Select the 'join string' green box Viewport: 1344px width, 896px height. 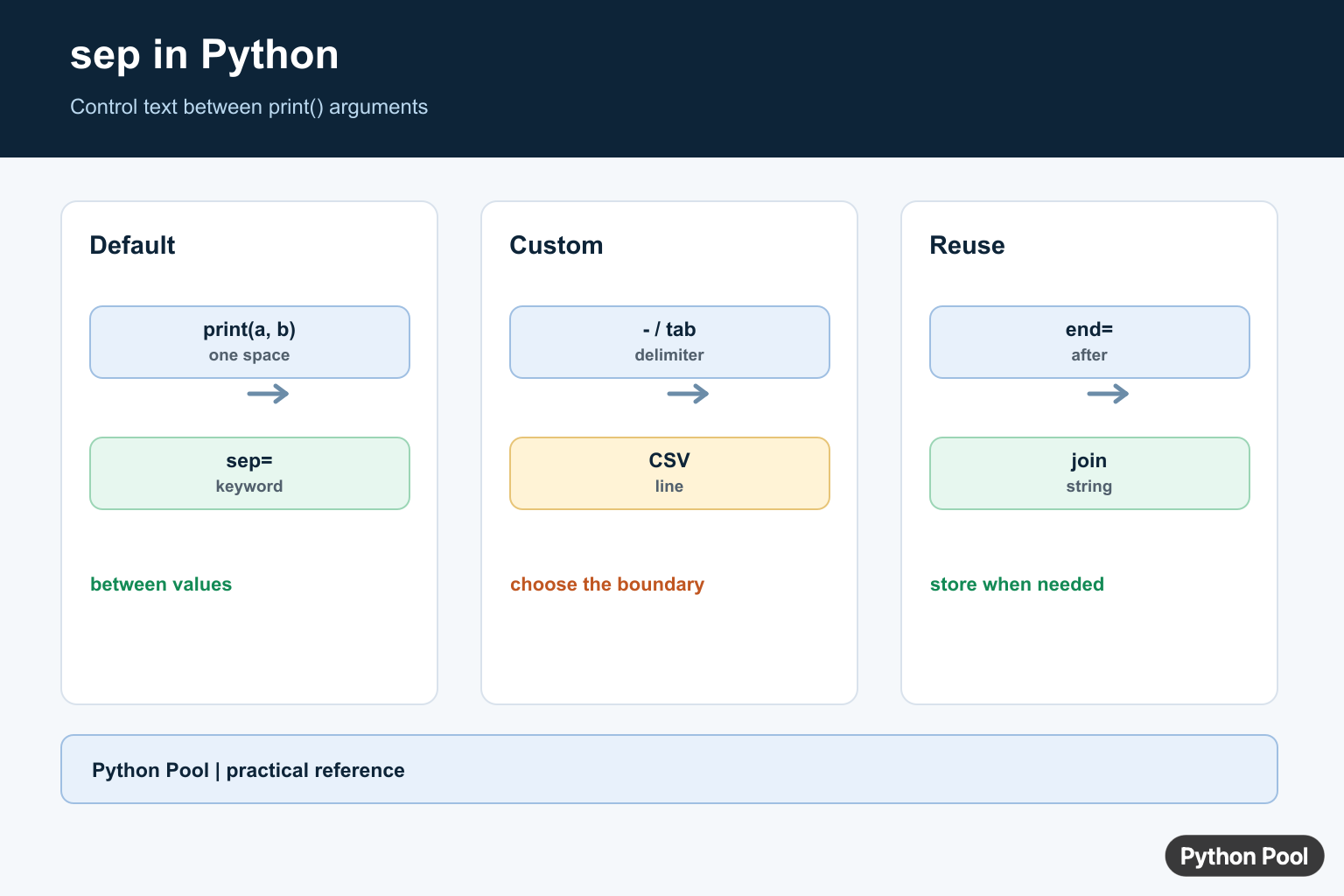point(1089,473)
